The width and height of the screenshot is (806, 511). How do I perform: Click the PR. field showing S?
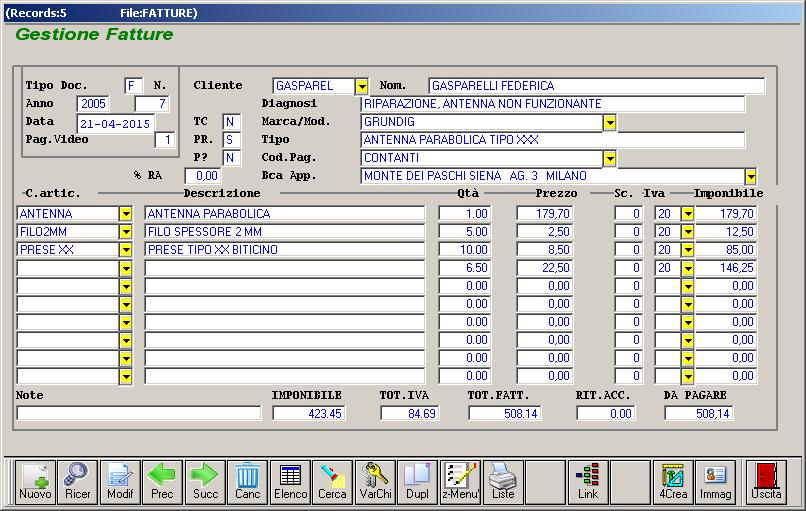(x=231, y=140)
